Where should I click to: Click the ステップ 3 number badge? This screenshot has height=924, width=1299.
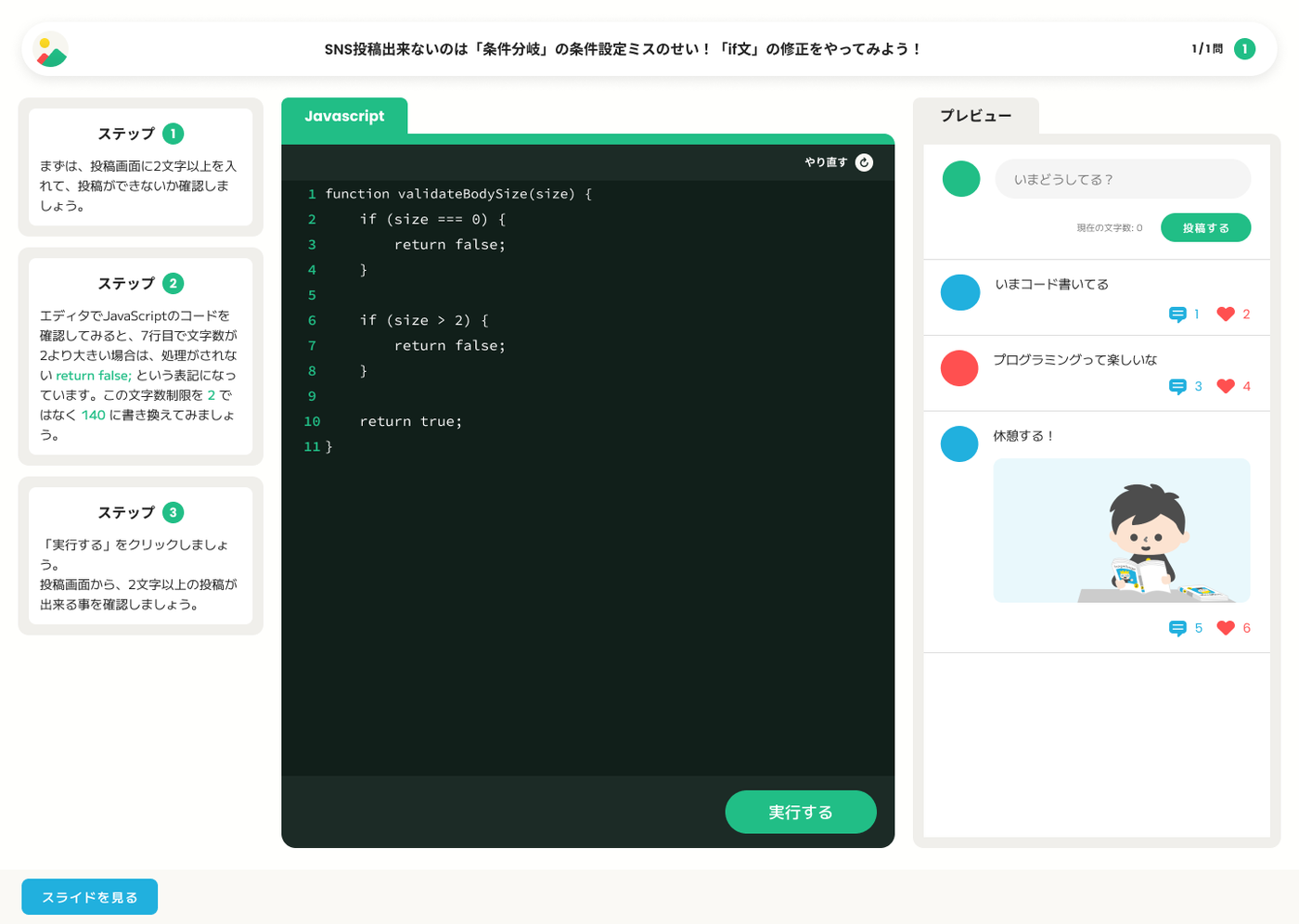(x=173, y=513)
